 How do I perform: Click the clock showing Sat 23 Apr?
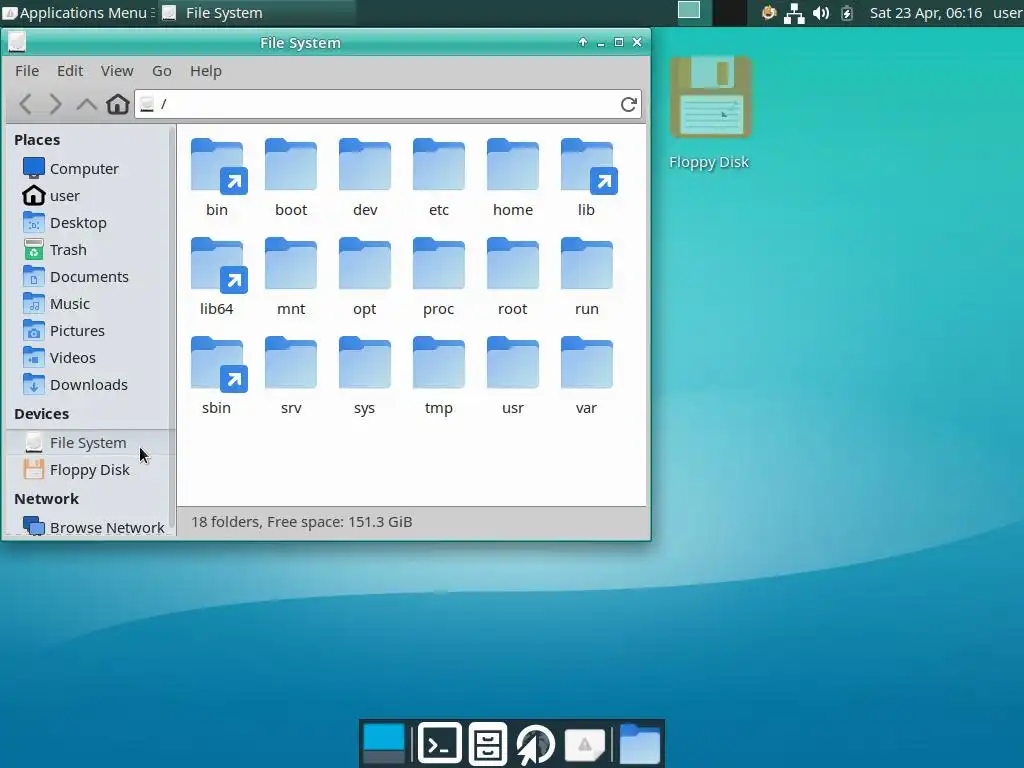[925, 12]
